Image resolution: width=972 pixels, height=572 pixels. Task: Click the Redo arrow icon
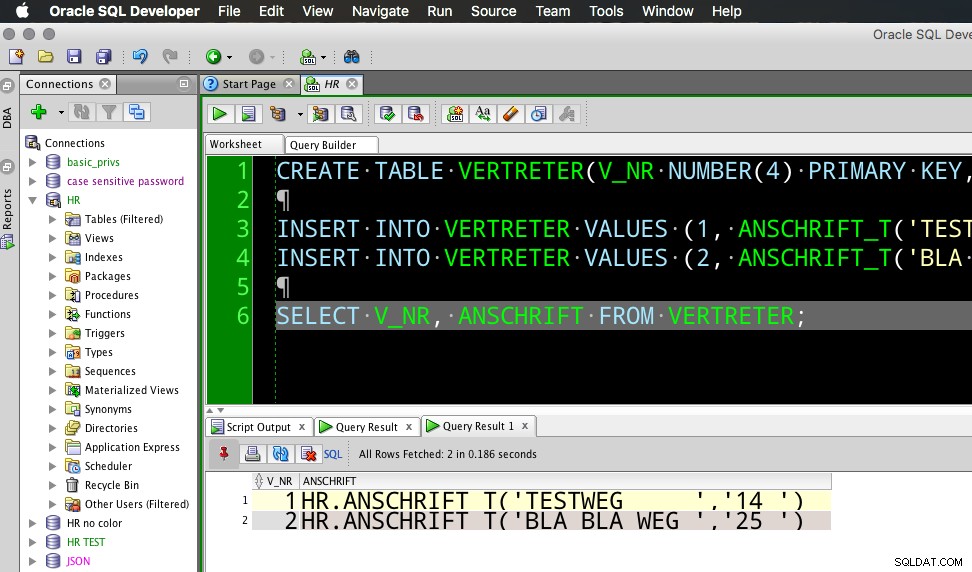[x=169, y=57]
